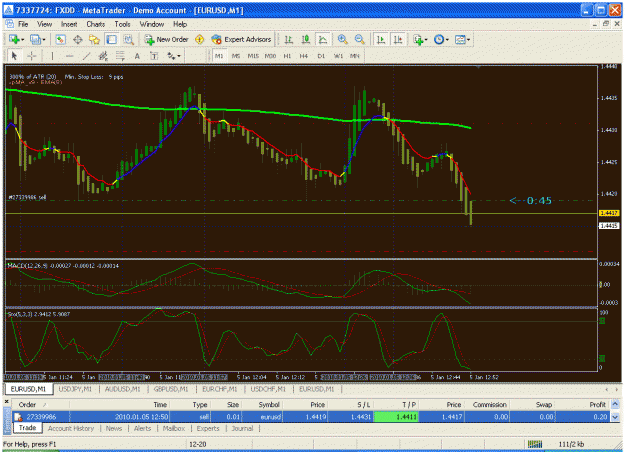Select the Crosshair tool
The image size is (625, 452).
tap(31, 56)
